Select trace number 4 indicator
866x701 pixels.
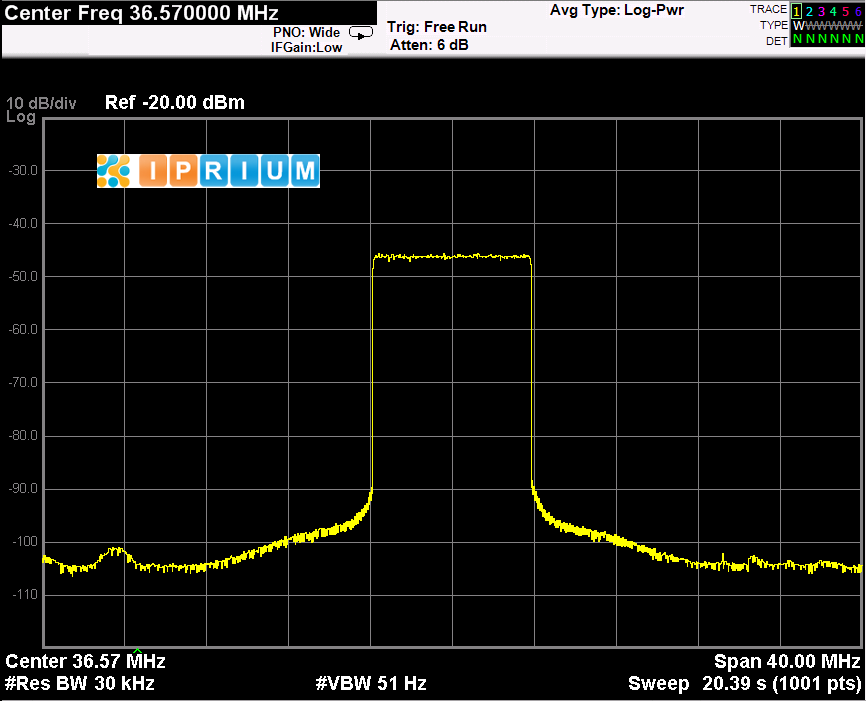pyautogui.click(x=833, y=11)
